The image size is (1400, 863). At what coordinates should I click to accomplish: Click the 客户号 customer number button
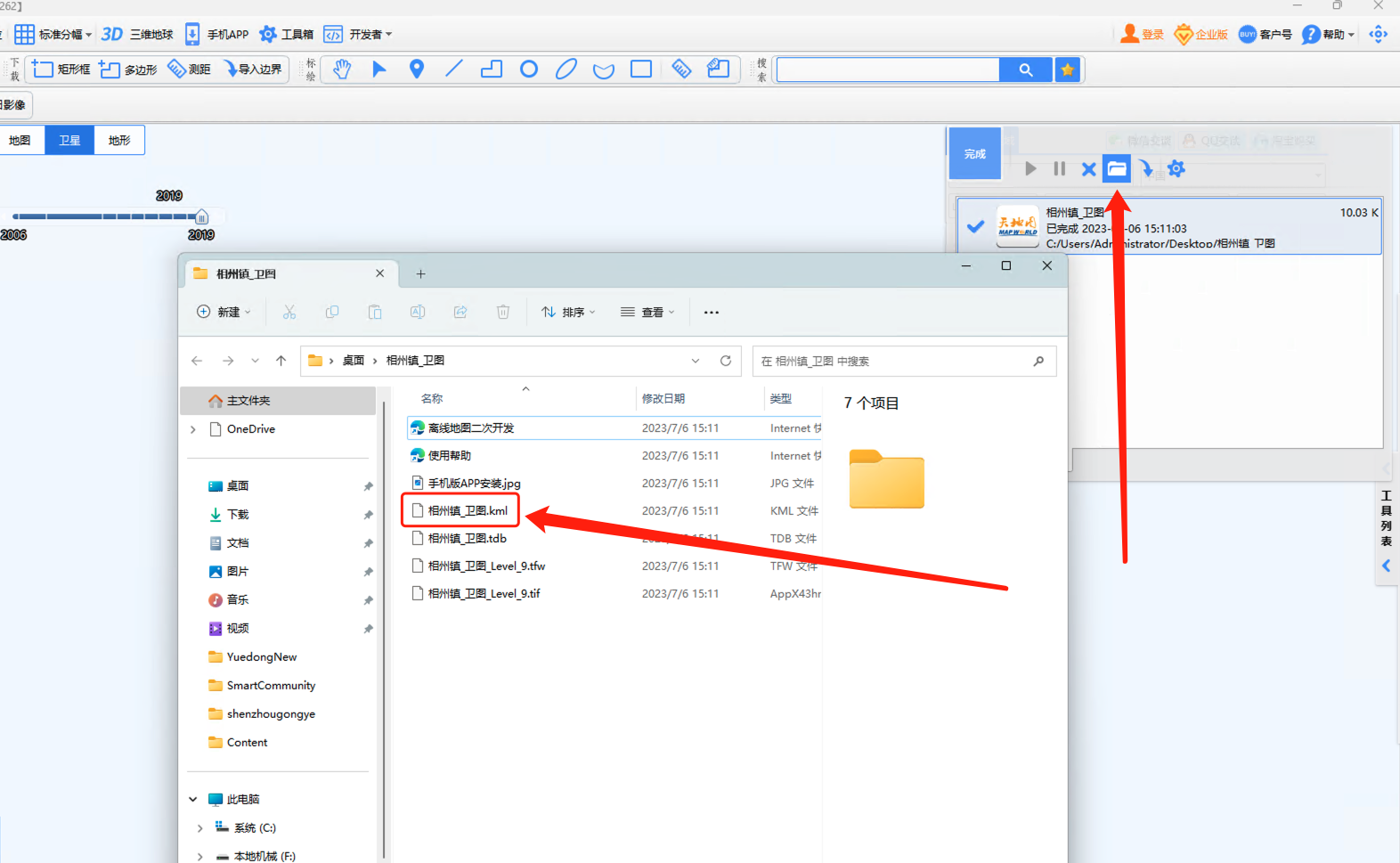click(1265, 34)
